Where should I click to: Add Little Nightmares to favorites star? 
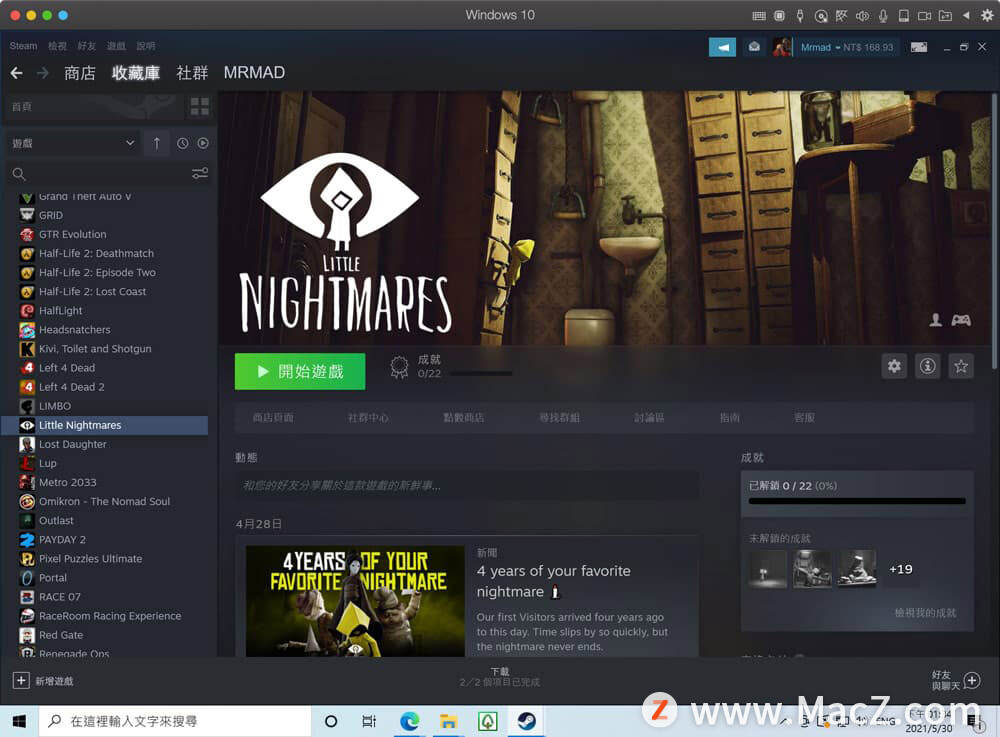point(960,366)
